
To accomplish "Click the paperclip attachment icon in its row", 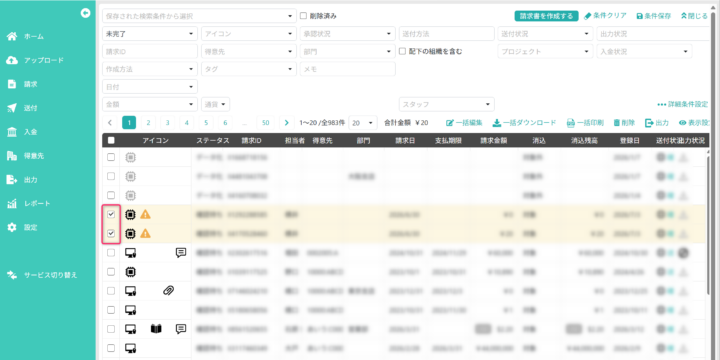I will pos(169,291).
